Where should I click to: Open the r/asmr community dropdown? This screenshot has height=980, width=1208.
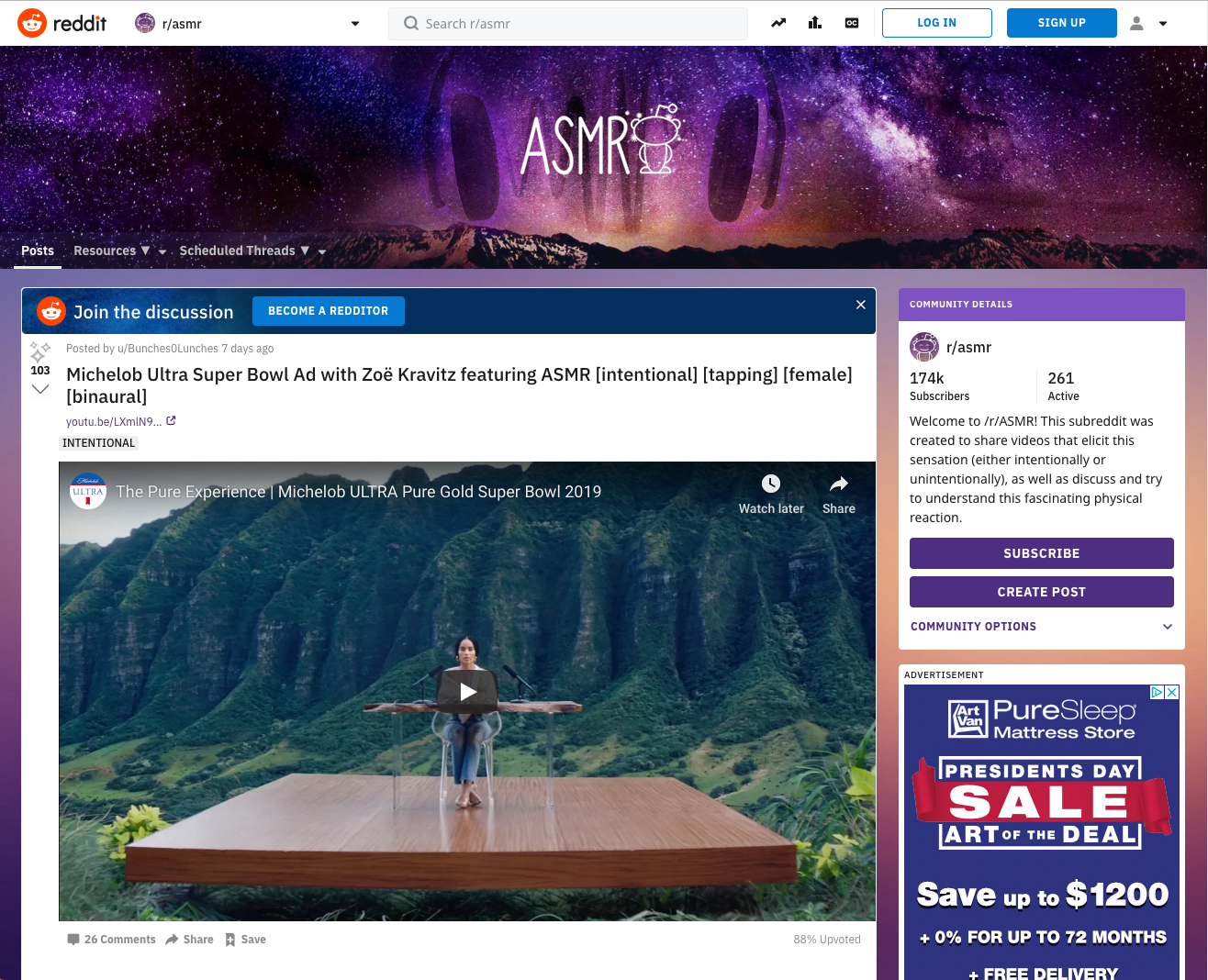(x=247, y=23)
